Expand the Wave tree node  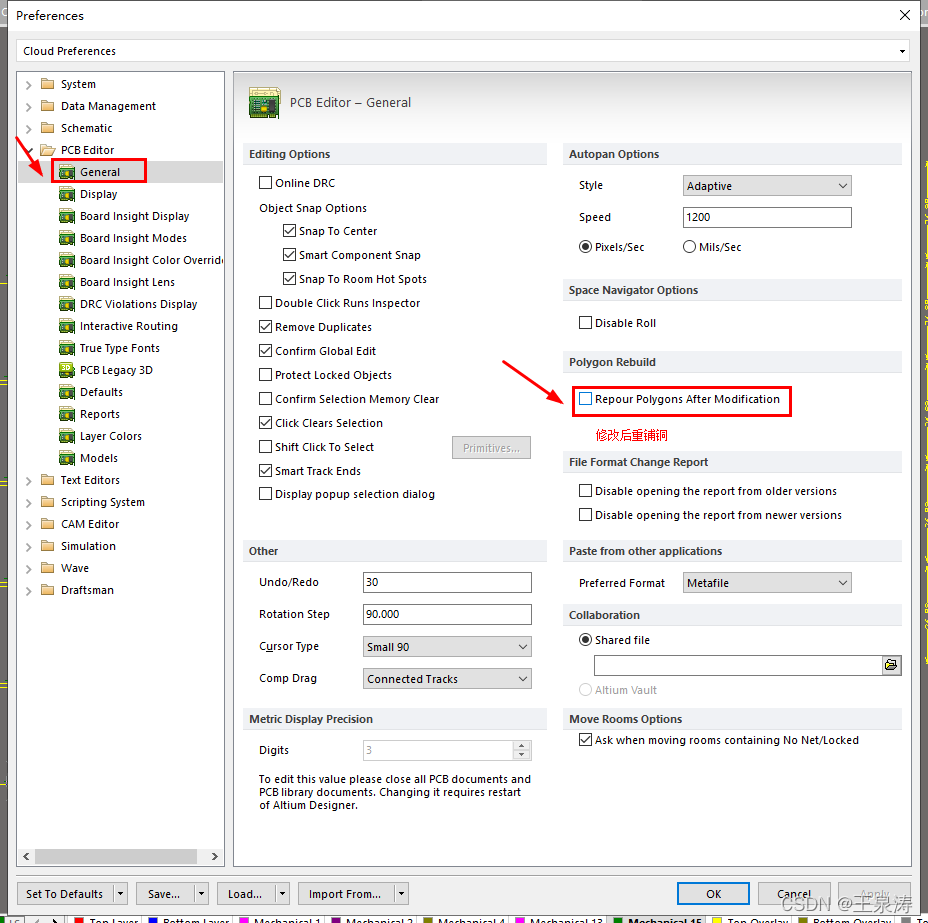point(28,569)
